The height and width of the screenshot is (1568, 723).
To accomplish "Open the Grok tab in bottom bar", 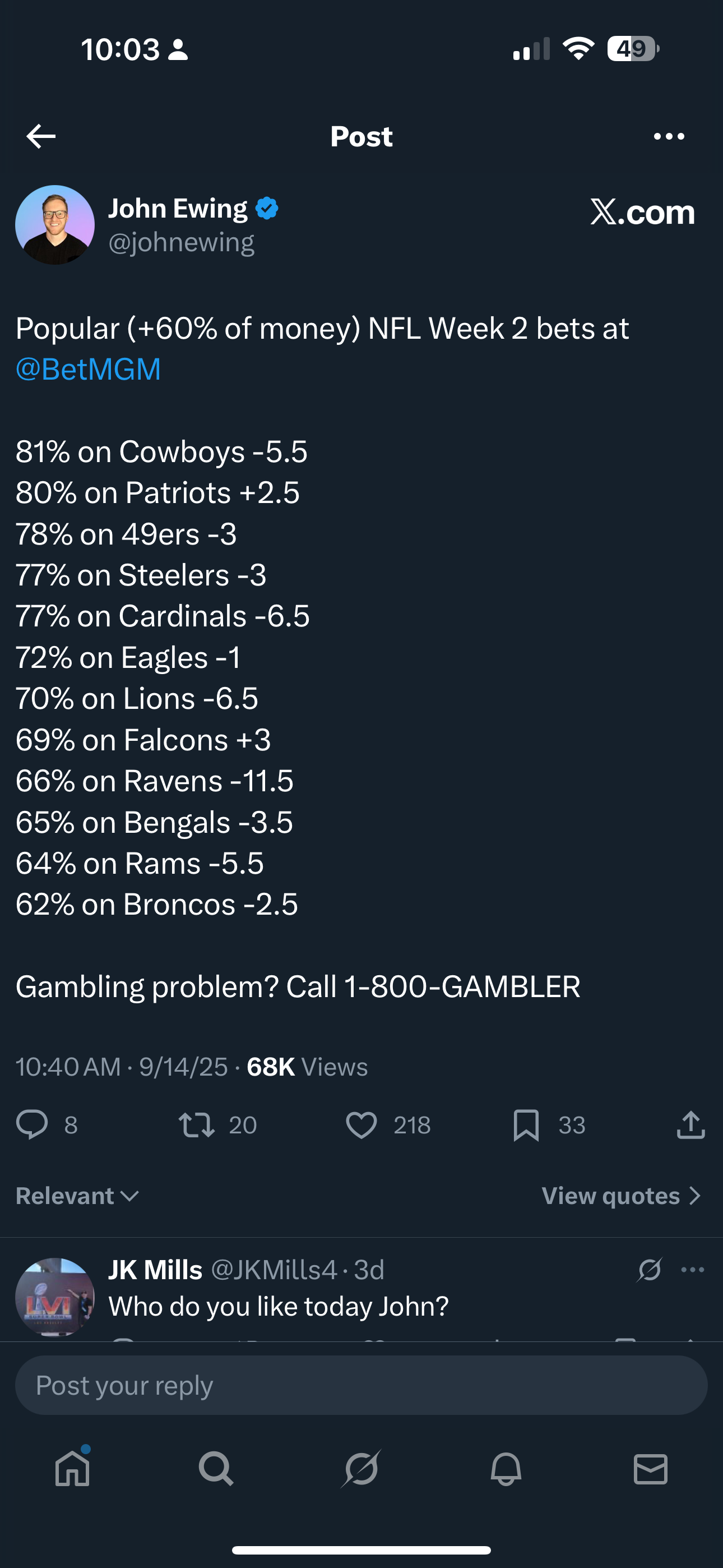I will (361, 1469).
